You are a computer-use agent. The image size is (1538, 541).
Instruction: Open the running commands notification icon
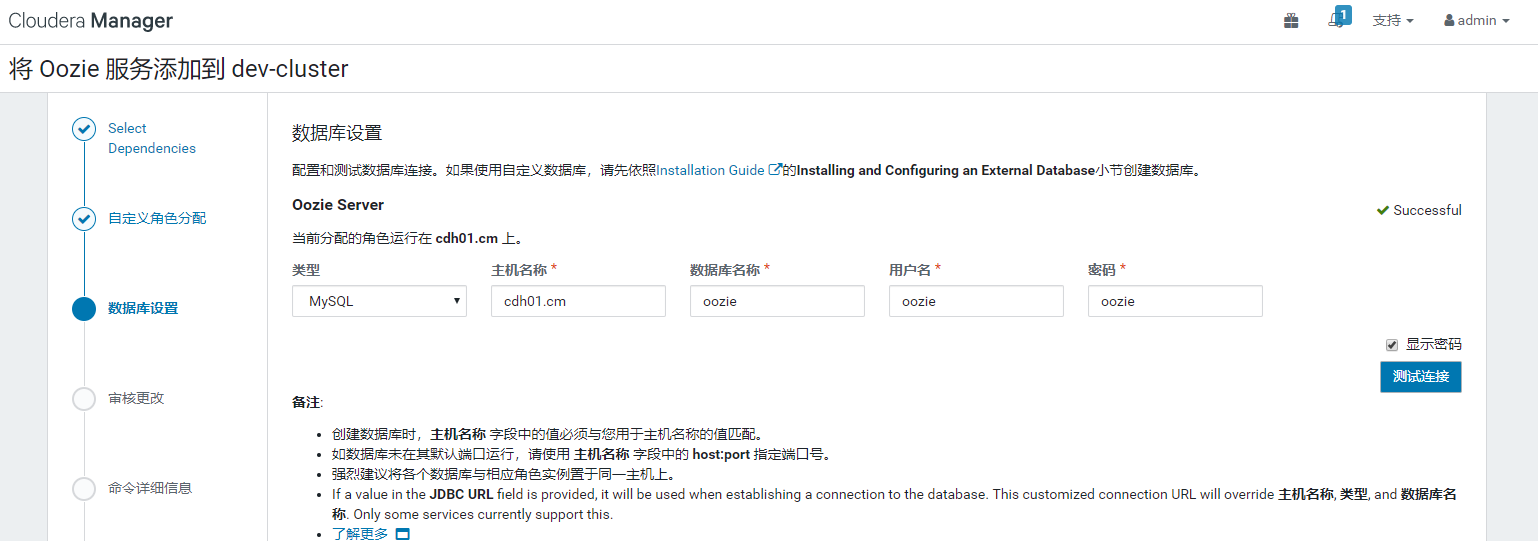click(1339, 18)
